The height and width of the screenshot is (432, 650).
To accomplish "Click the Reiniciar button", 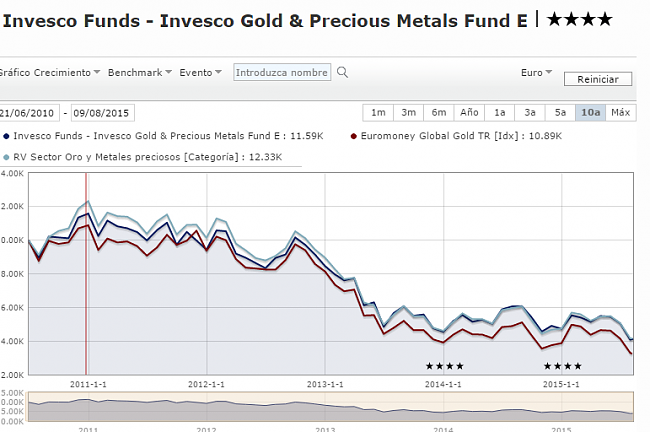I will click(x=598, y=79).
